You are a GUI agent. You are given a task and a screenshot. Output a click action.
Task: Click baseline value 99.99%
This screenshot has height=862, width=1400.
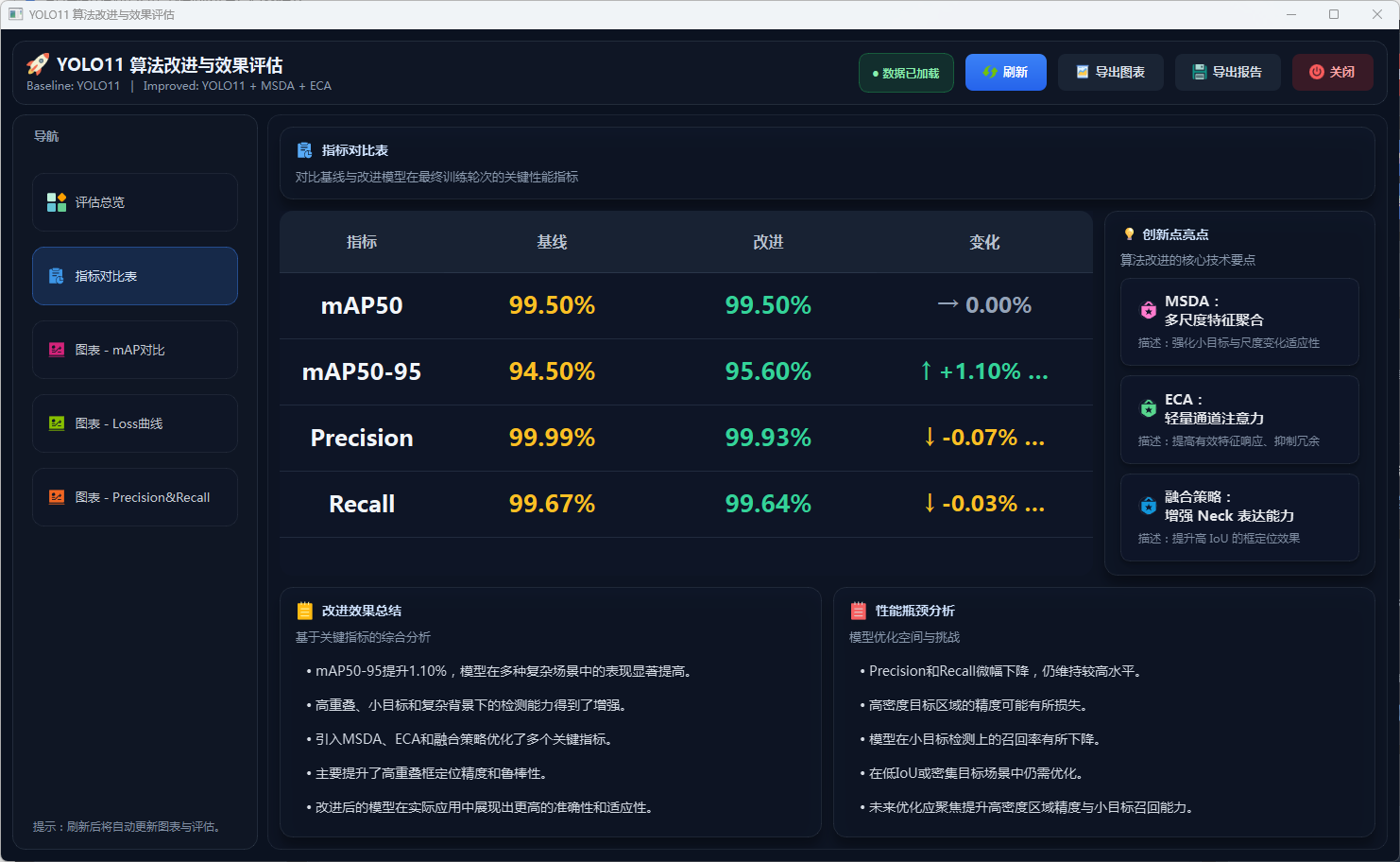(x=552, y=438)
